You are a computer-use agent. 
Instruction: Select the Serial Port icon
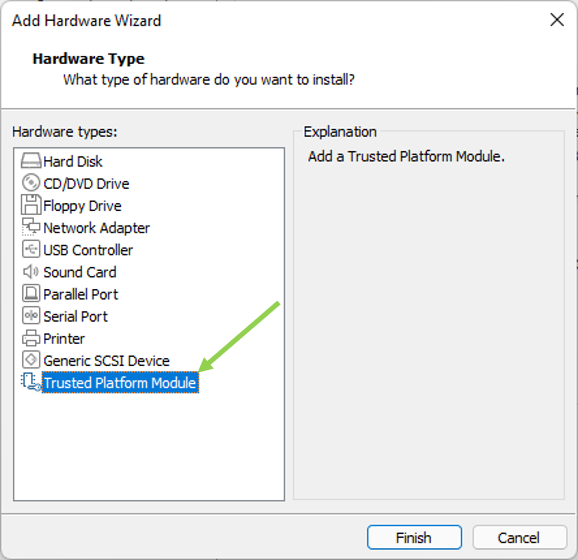coord(31,316)
